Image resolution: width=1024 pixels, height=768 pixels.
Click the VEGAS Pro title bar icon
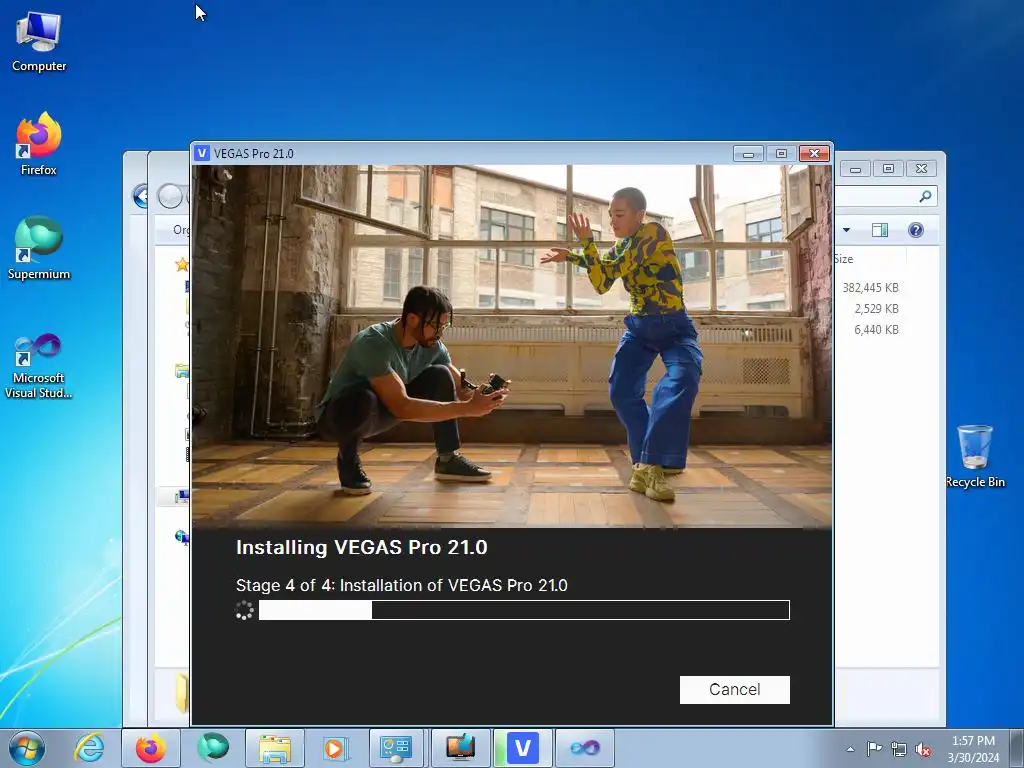click(202, 153)
